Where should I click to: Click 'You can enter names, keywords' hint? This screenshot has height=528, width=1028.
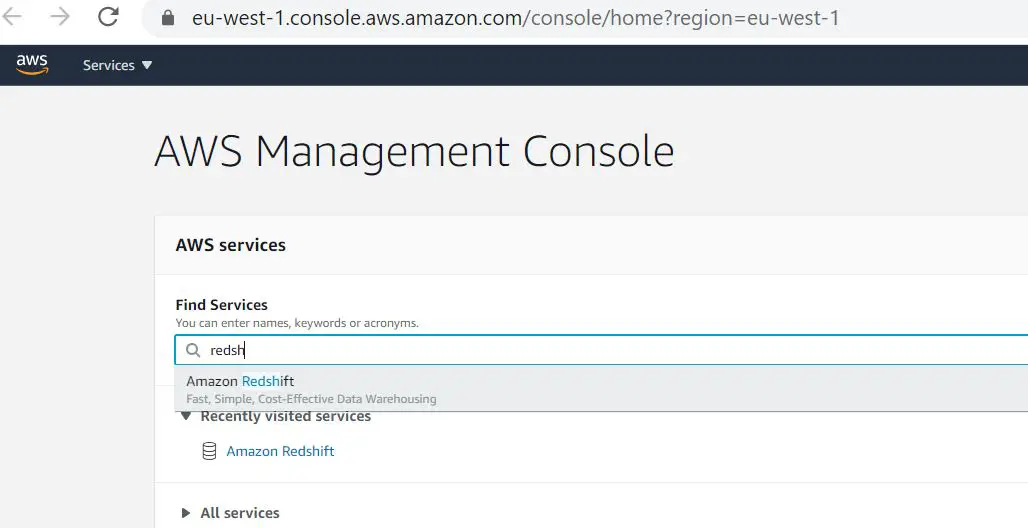coord(297,323)
